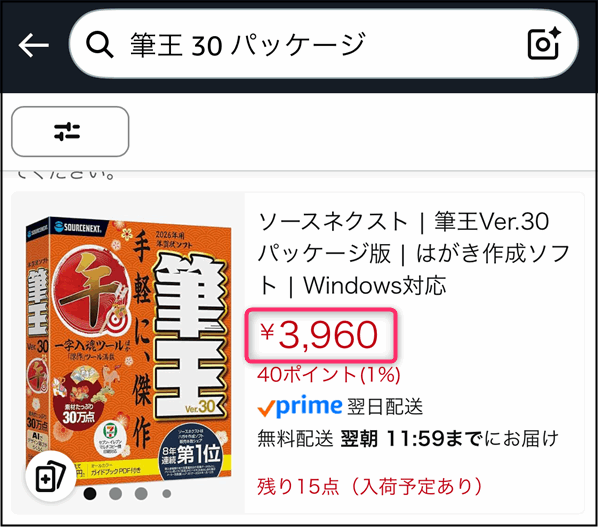Click the ¥3,960 price

pyautogui.click(x=320, y=335)
